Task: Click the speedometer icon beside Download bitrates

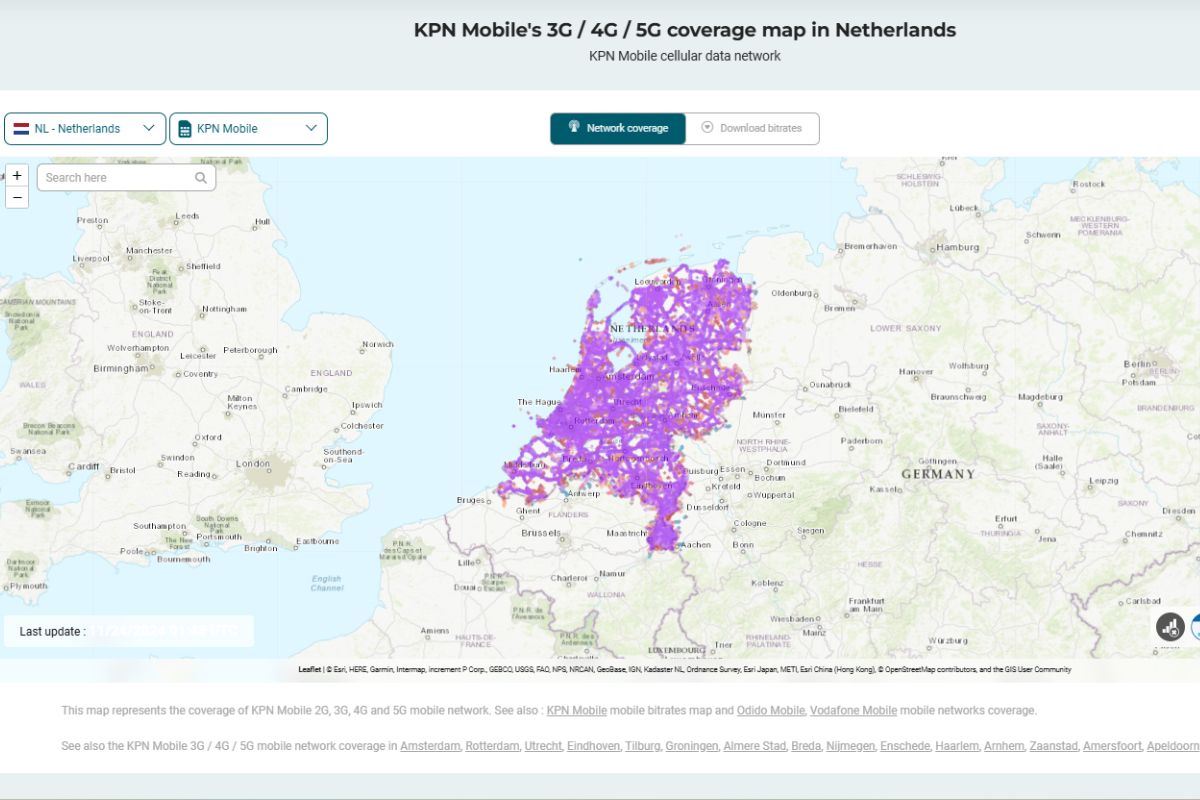Action: (x=707, y=127)
